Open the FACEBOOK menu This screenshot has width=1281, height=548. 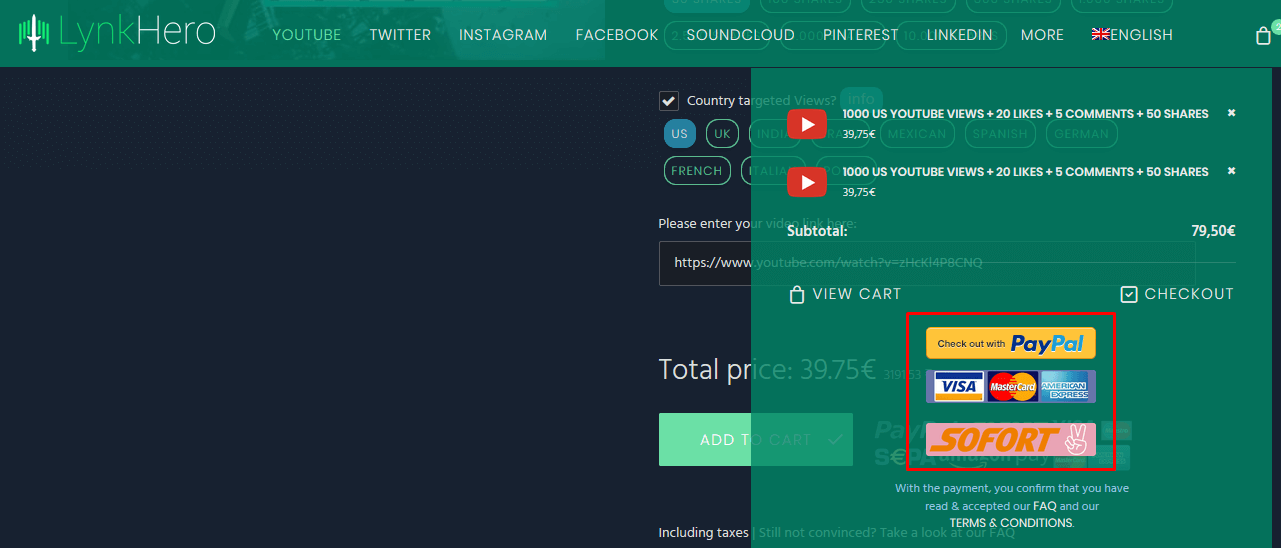[617, 35]
